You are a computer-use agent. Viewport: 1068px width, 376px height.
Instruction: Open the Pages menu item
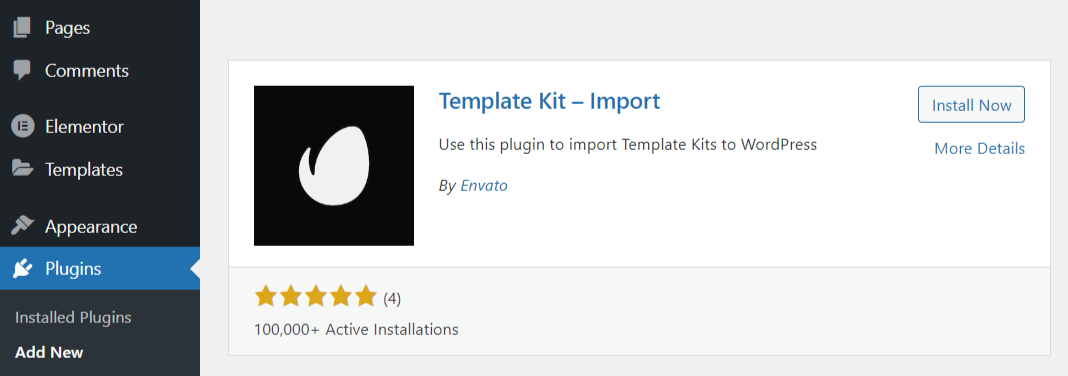point(67,28)
